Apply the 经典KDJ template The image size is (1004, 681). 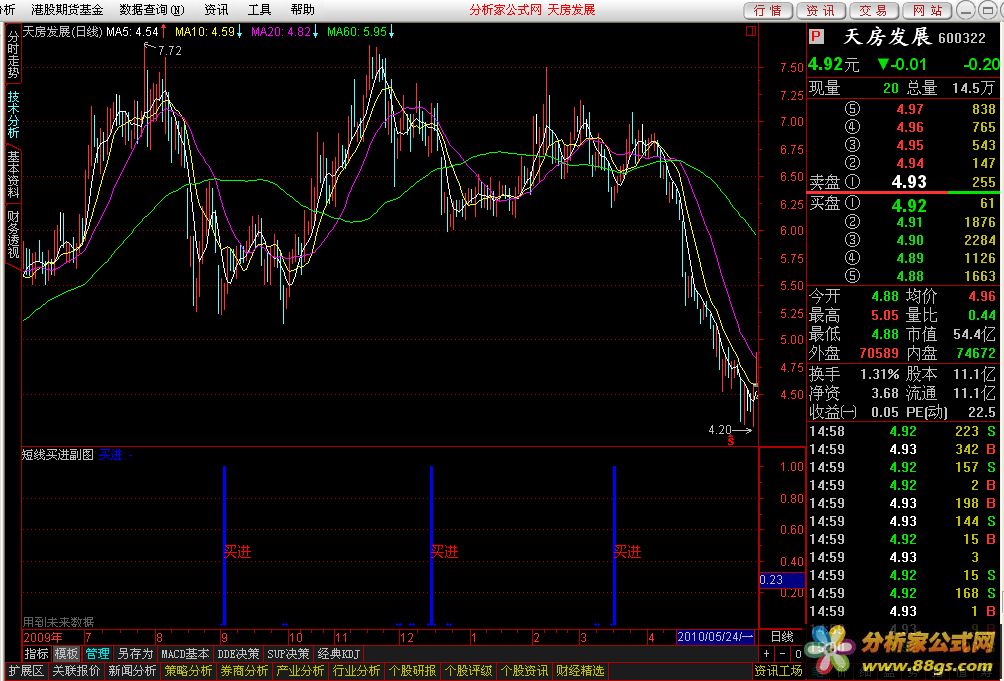tap(338, 653)
